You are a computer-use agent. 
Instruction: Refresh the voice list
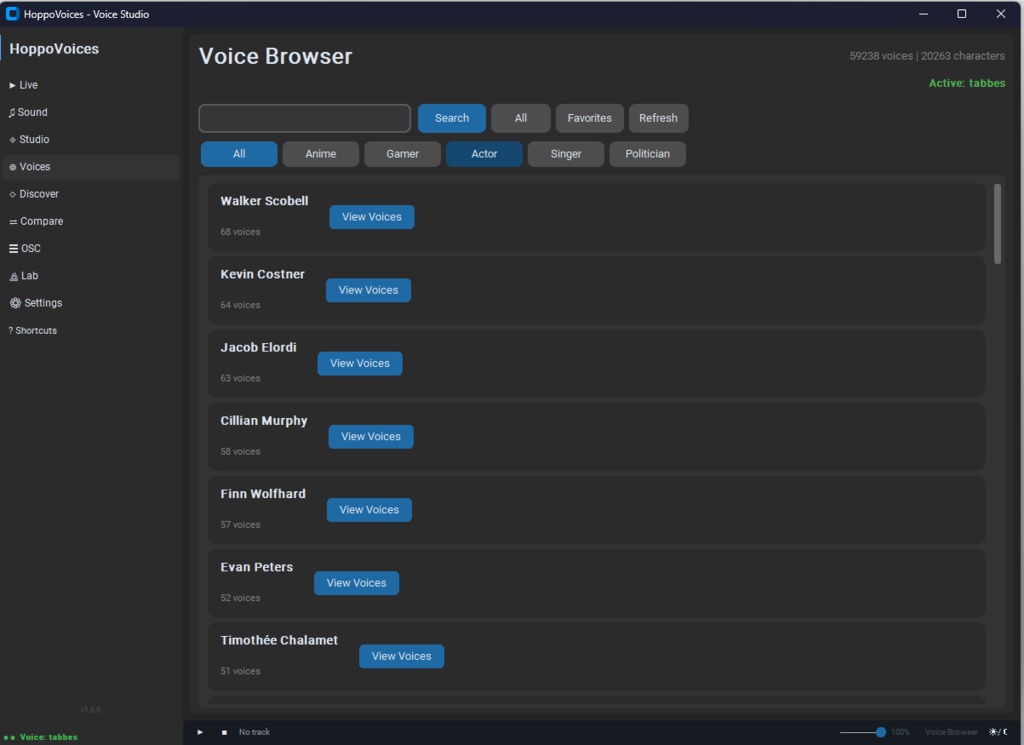(658, 118)
